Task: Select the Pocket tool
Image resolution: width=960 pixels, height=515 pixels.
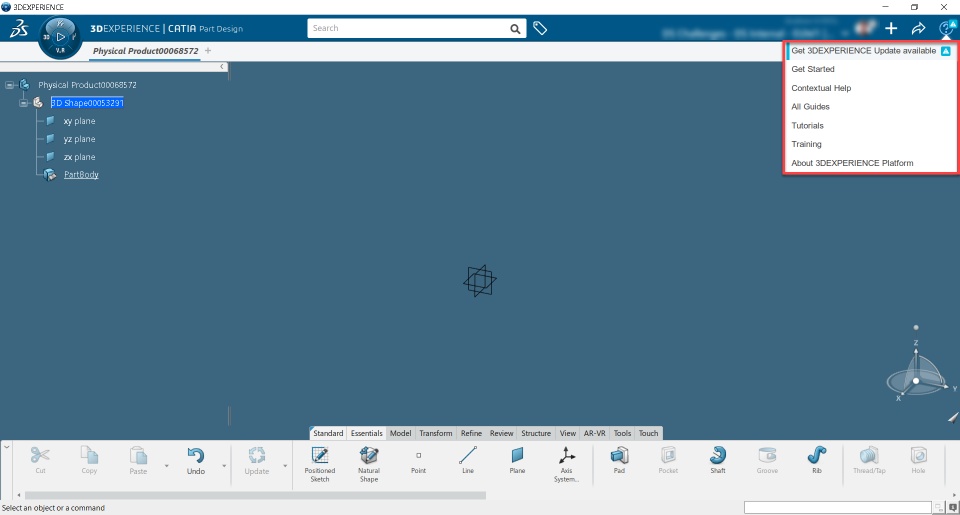Action: pyautogui.click(x=668, y=460)
